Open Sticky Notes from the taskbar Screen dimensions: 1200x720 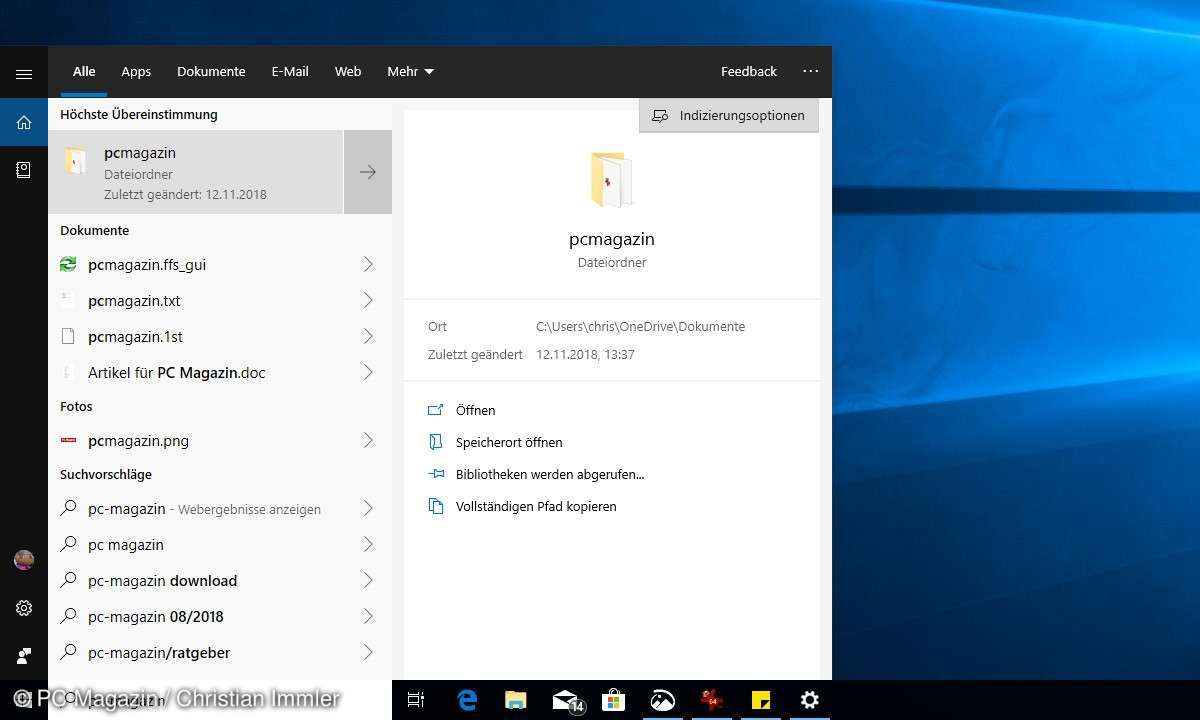click(761, 700)
